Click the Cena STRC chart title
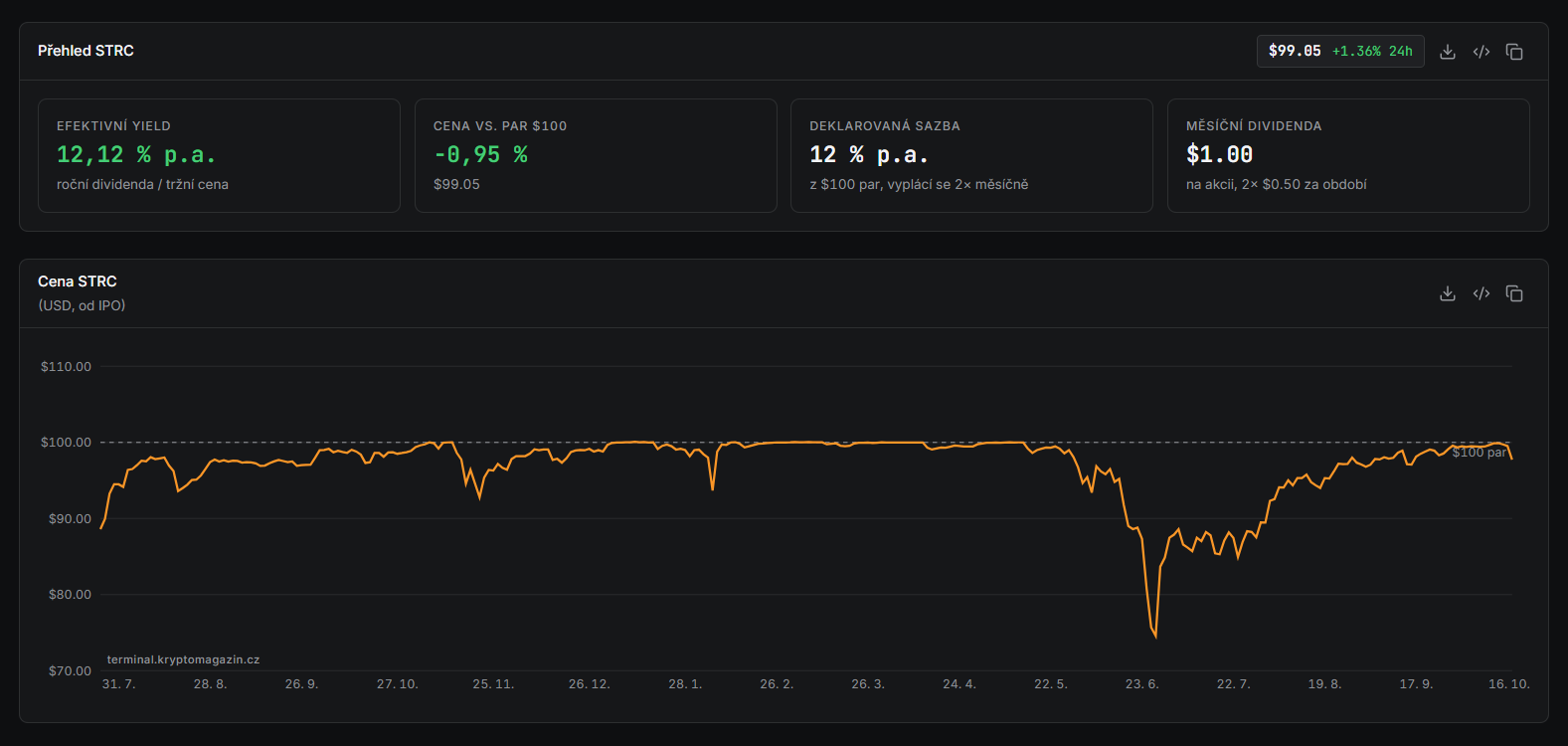 click(78, 281)
